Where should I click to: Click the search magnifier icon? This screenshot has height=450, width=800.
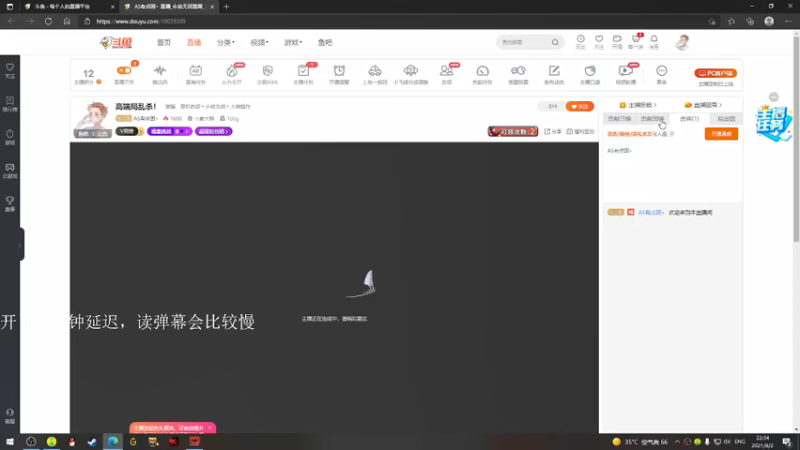tap(555, 42)
